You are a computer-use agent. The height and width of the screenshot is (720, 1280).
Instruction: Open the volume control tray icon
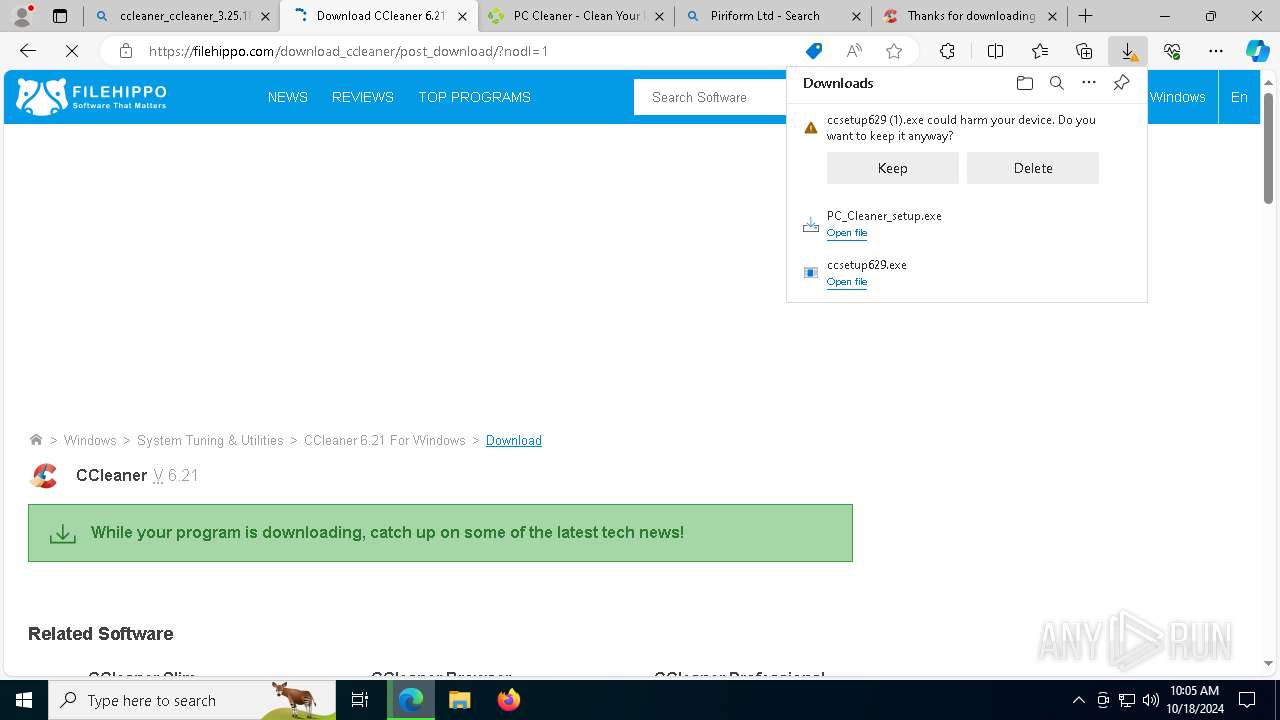[x=1150, y=700]
